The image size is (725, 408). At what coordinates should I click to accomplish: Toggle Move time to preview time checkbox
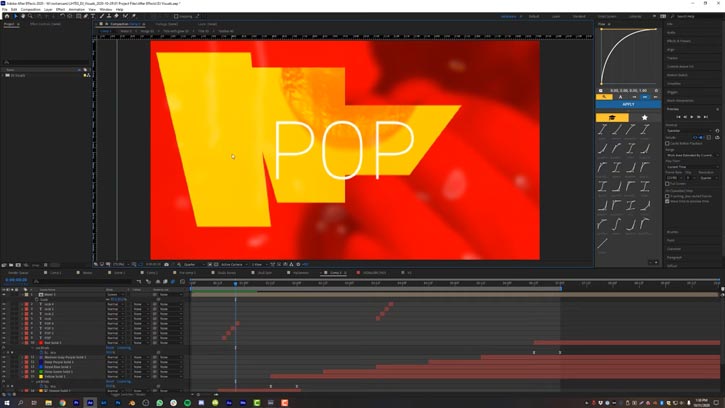pyautogui.click(x=667, y=202)
